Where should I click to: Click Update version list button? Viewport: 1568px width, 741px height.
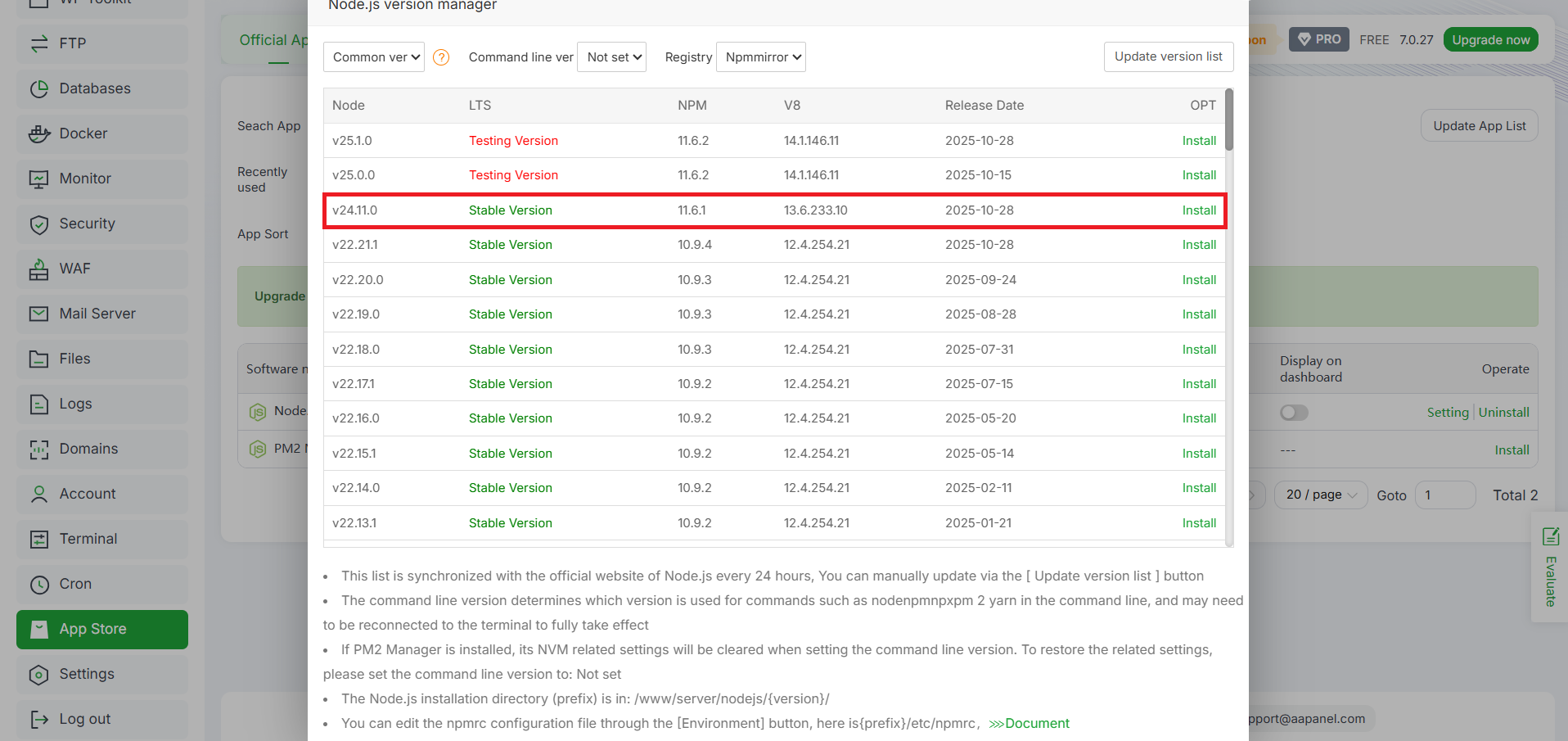[x=1169, y=56]
